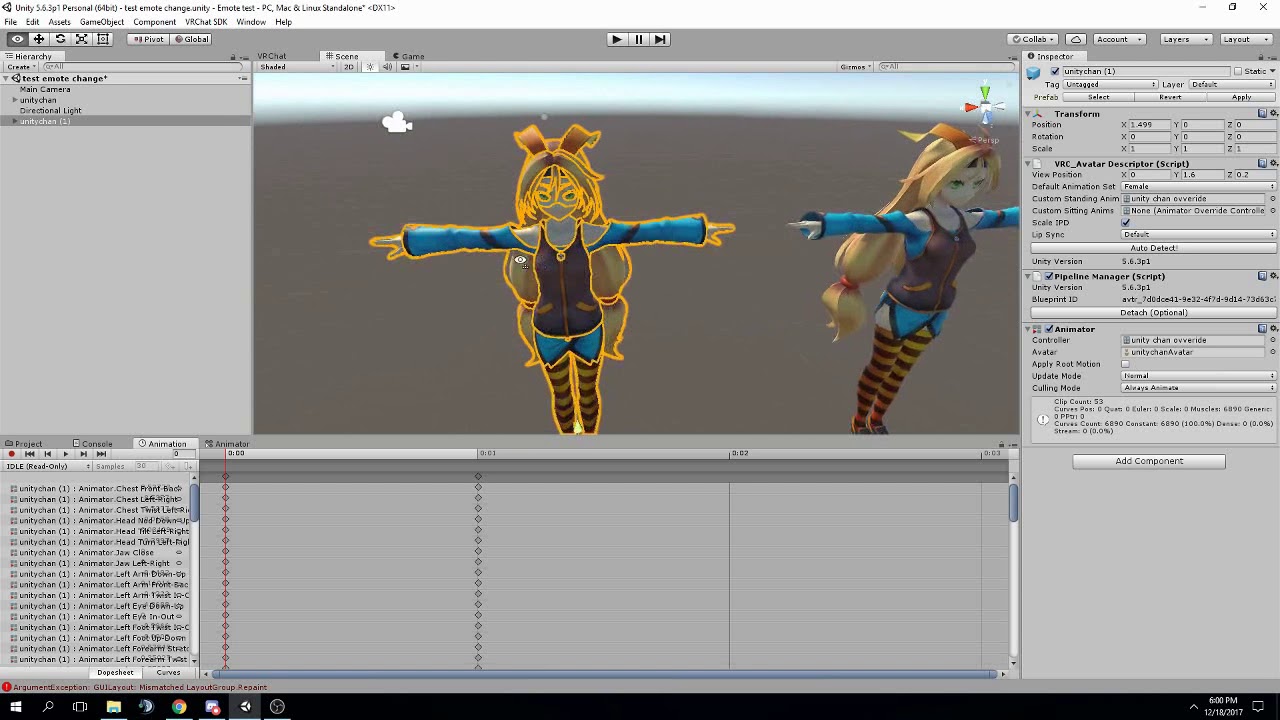Viewport: 1280px width, 720px height.
Task: Toggle Animator component enabled checkbox
Action: [x=1049, y=329]
